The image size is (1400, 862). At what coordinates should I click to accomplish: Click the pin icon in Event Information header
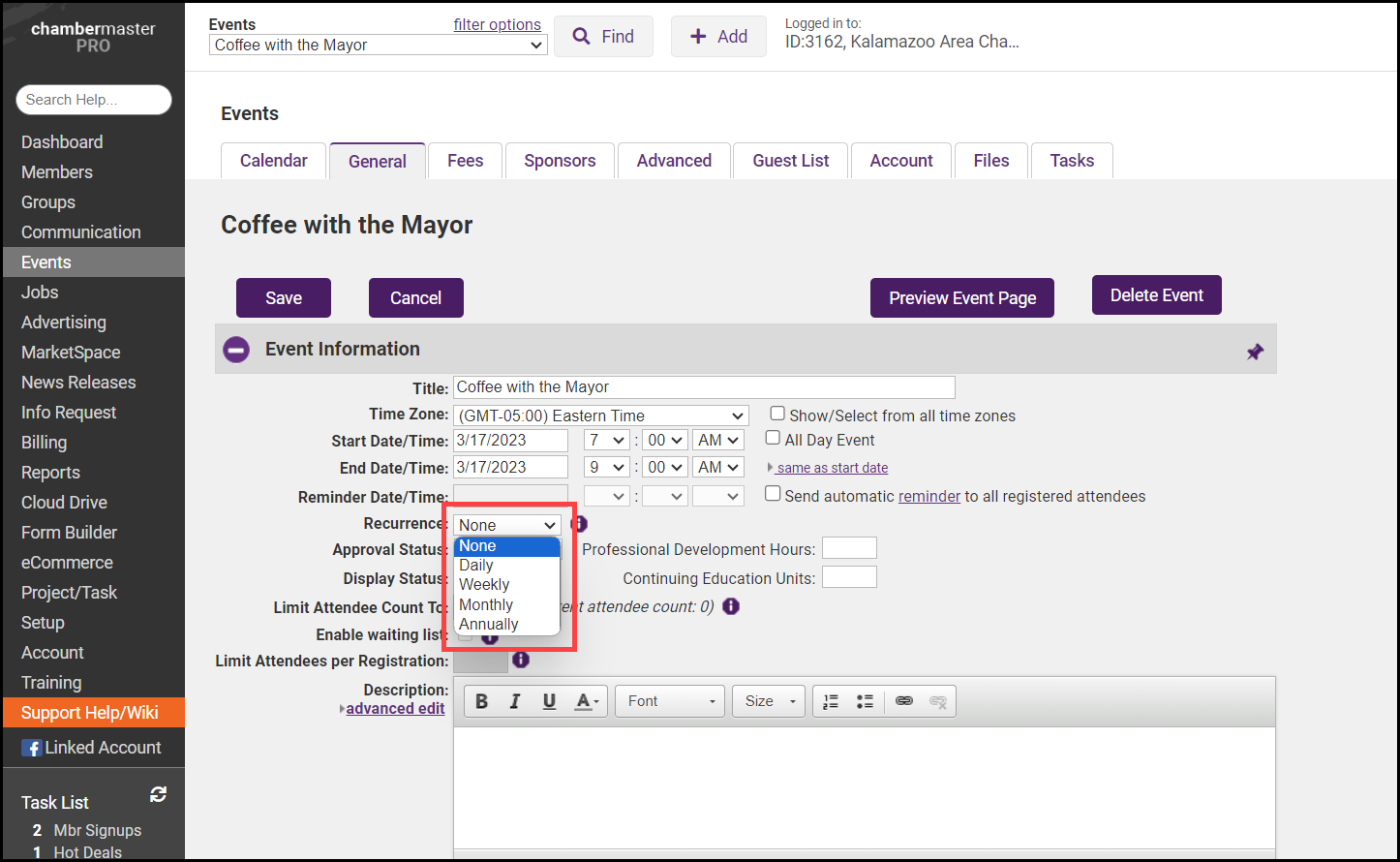[x=1255, y=352]
